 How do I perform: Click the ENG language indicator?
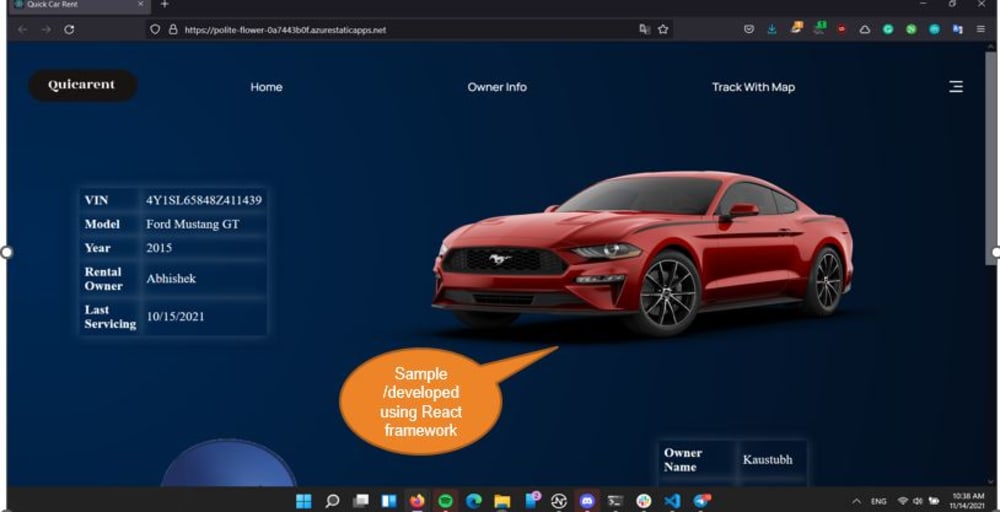[879, 502]
